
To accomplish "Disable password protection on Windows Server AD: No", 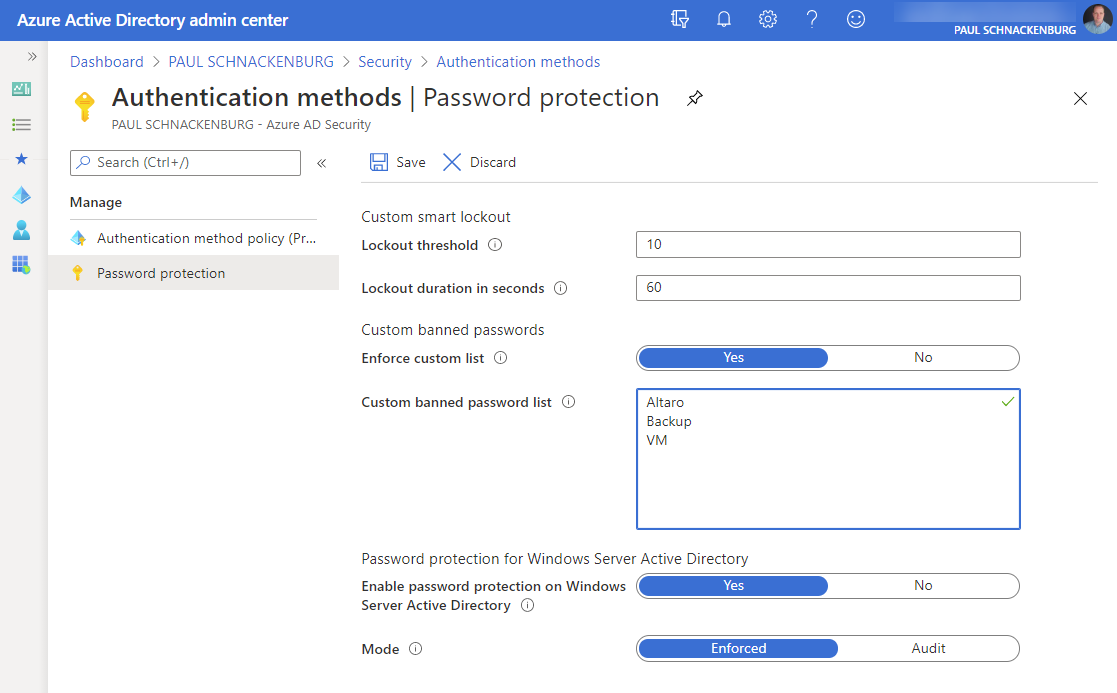I will 923,585.
